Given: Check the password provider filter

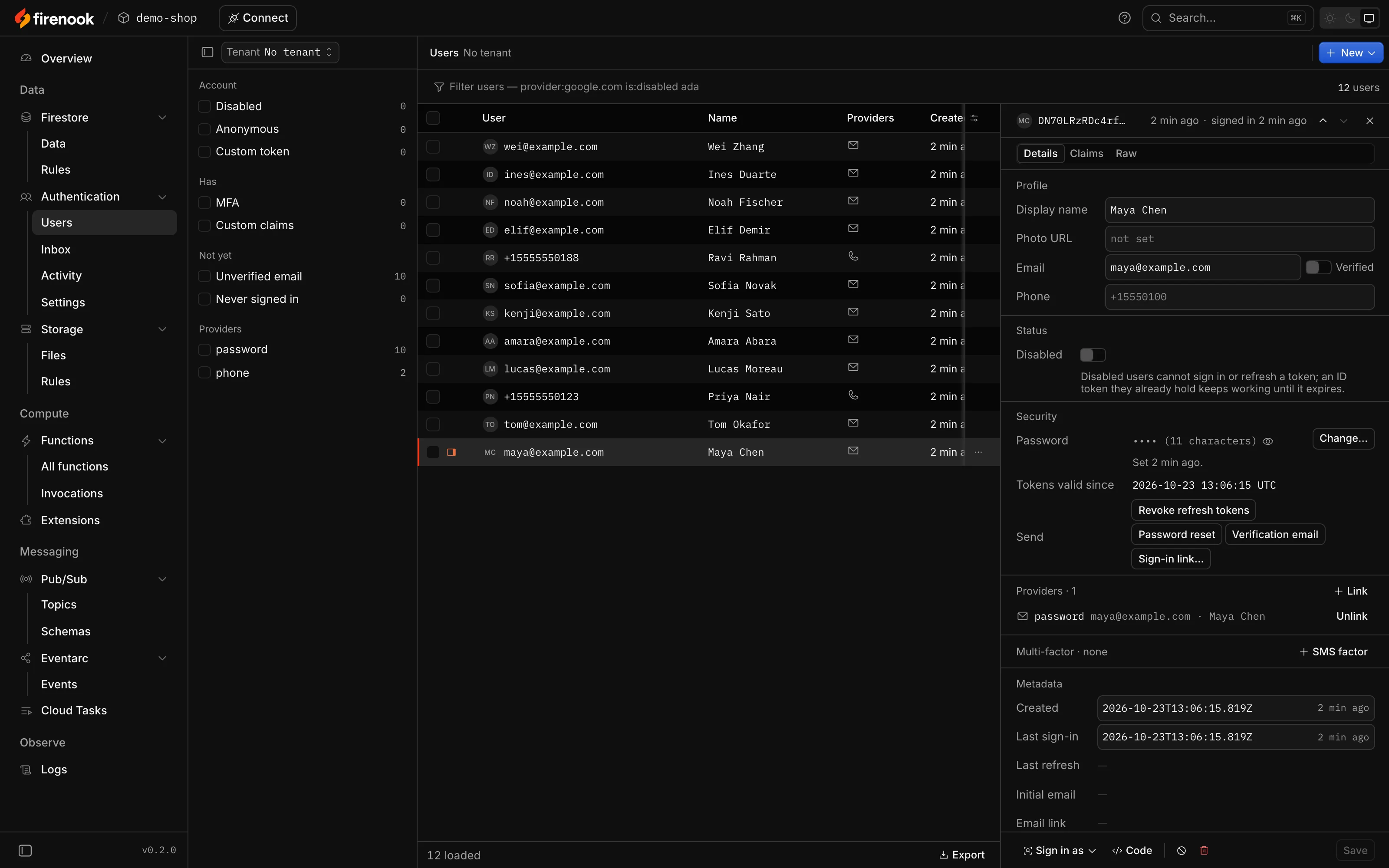Looking at the screenshot, I should [x=204, y=350].
